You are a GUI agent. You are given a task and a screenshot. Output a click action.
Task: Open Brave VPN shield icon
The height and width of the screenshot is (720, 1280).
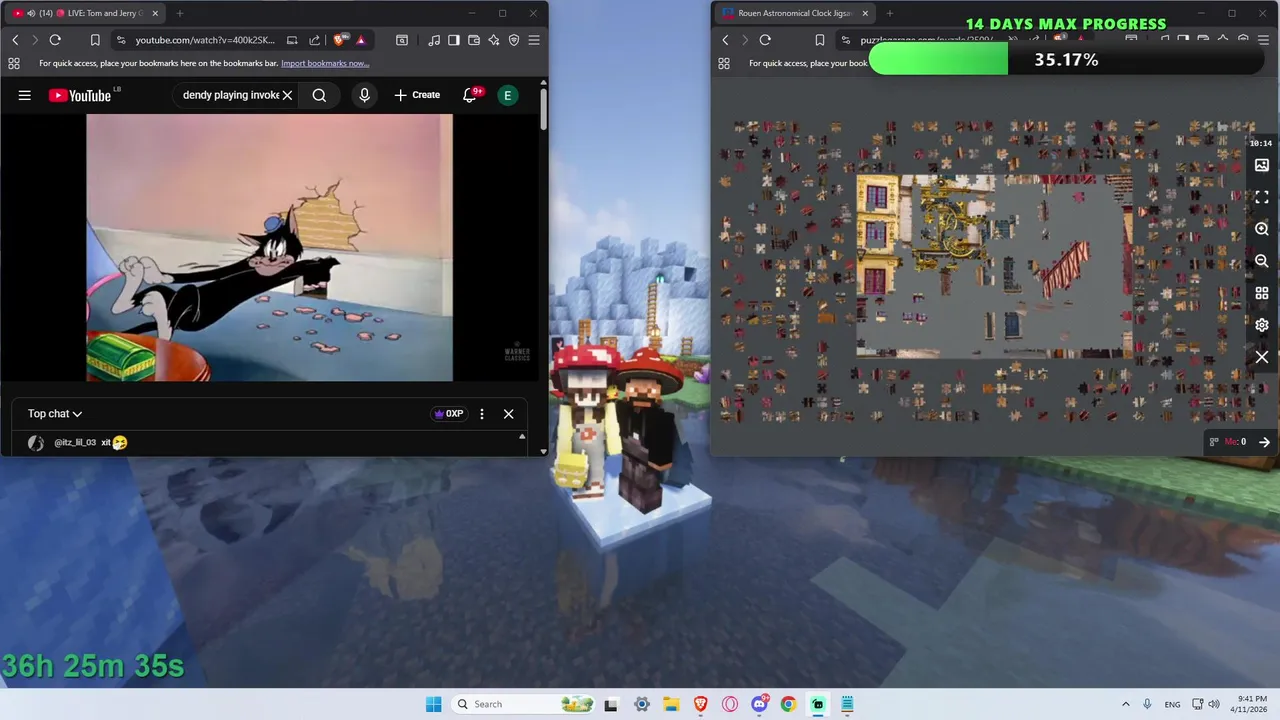(514, 40)
